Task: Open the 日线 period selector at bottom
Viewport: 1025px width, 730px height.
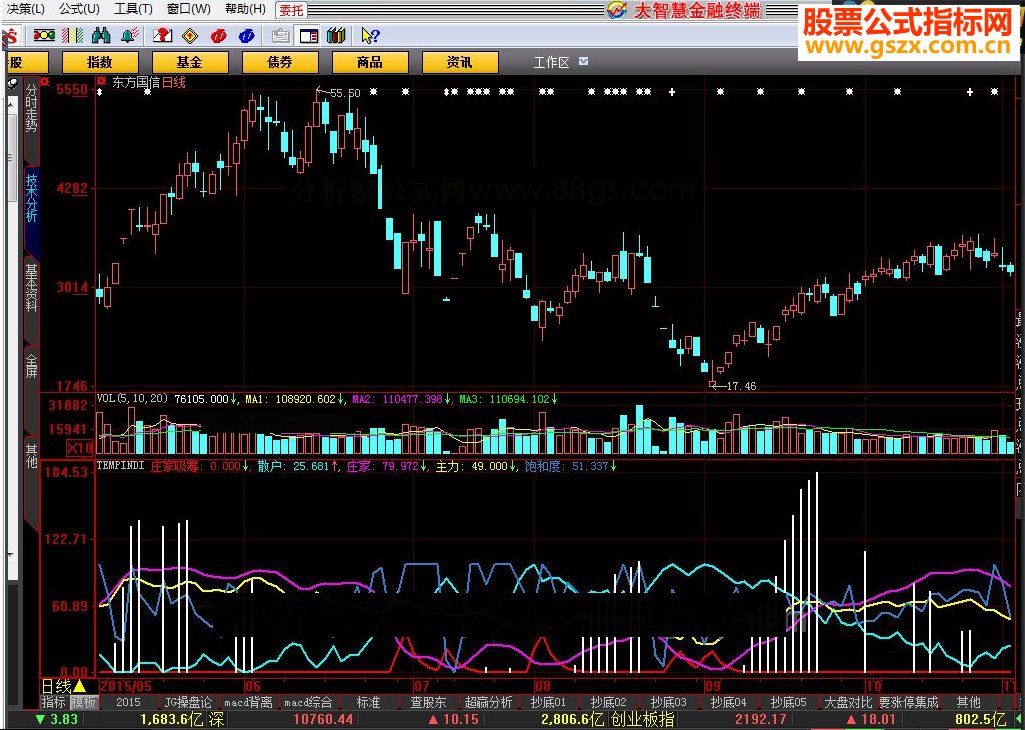Action: [x=63, y=686]
